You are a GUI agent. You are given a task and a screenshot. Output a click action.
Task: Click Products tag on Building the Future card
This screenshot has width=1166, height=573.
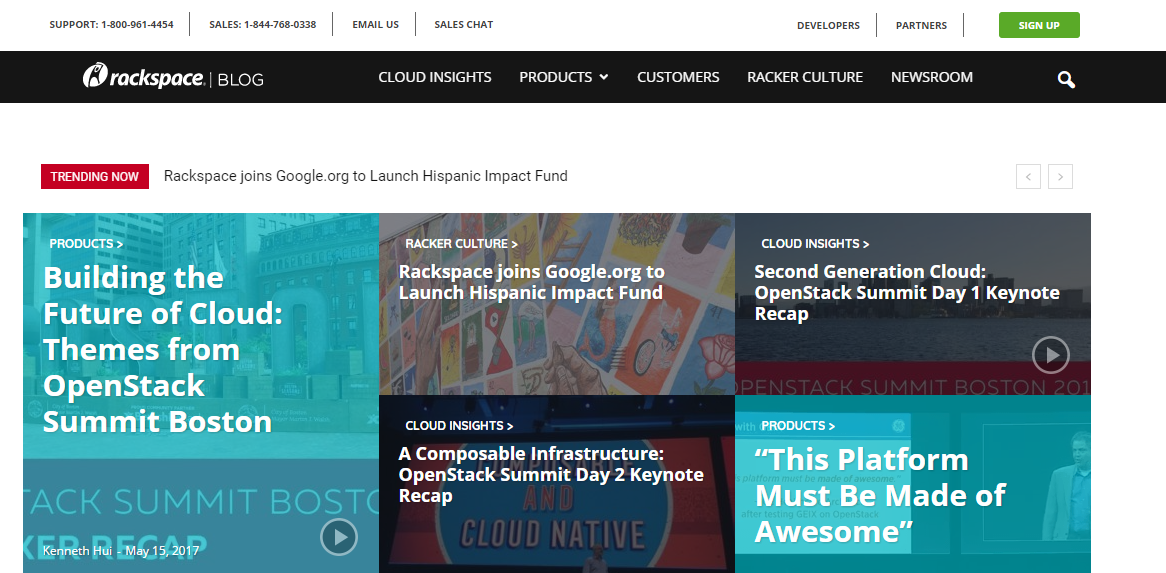[x=86, y=244]
